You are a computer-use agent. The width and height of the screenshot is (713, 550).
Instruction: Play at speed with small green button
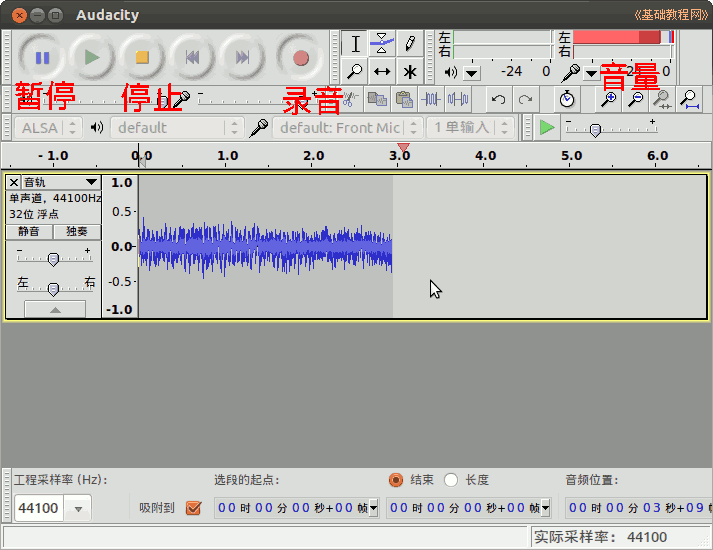[x=547, y=128]
